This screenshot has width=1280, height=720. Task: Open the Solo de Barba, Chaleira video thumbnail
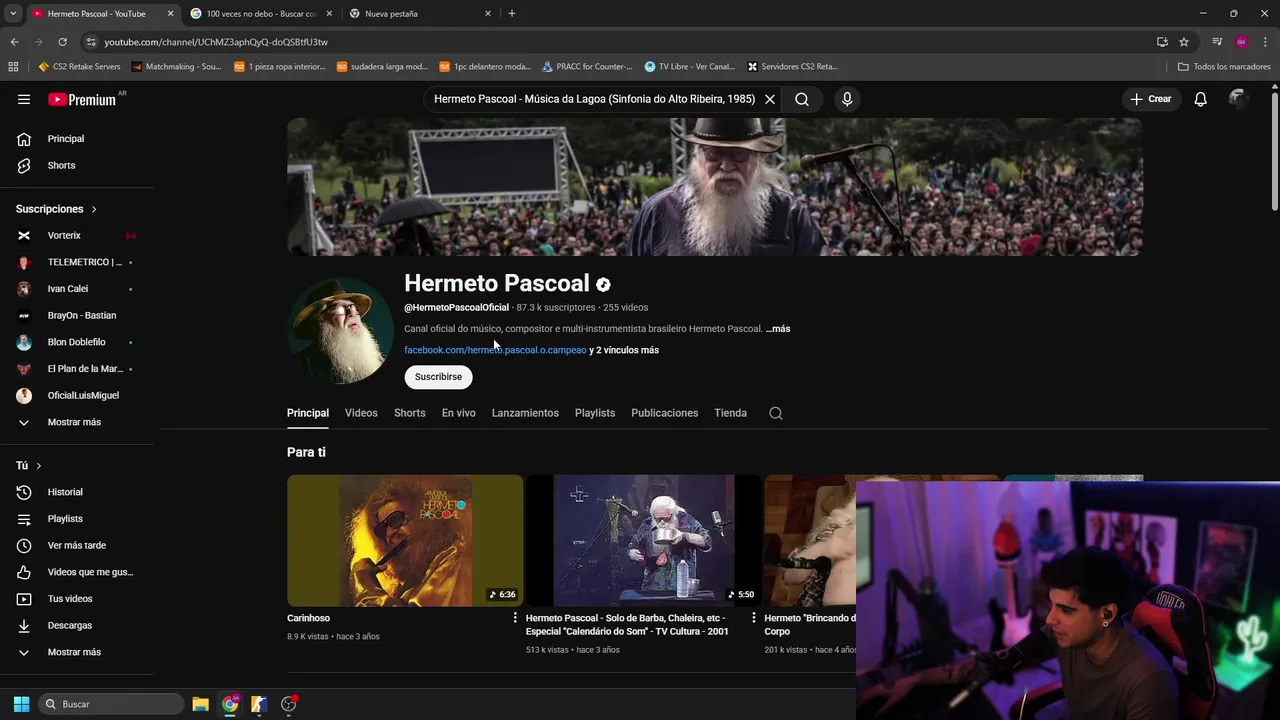tap(644, 540)
